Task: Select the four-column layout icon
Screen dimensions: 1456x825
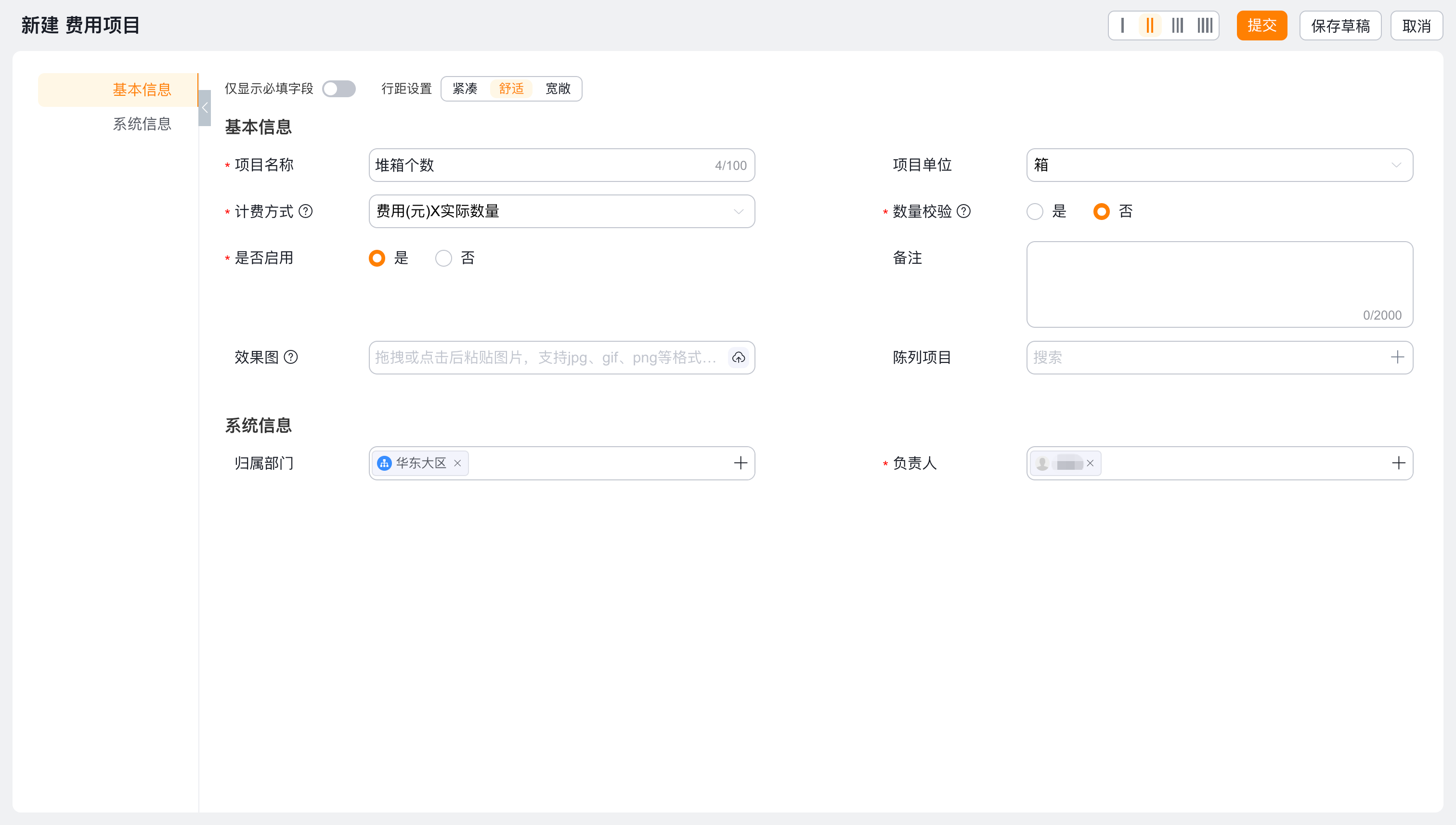Action: coord(1205,26)
